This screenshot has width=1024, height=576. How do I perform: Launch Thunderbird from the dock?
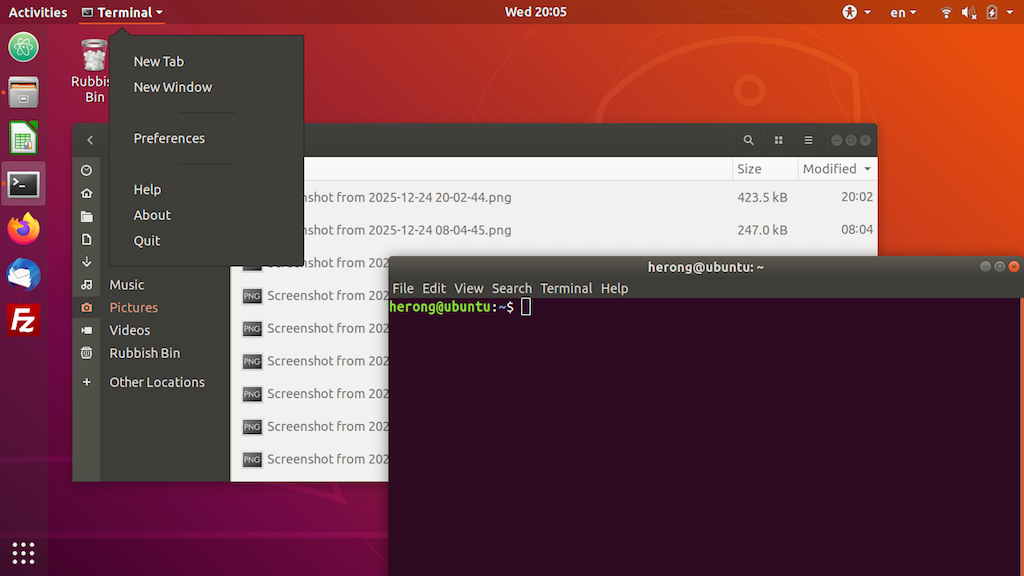22,275
